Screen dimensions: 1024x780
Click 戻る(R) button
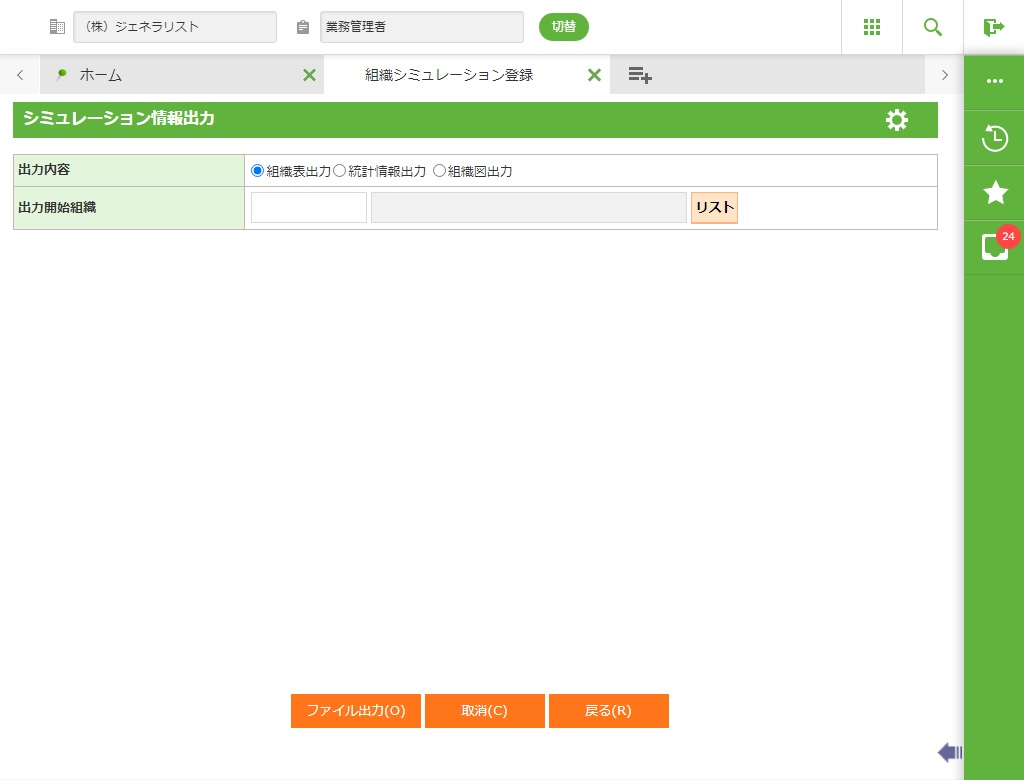[609, 711]
